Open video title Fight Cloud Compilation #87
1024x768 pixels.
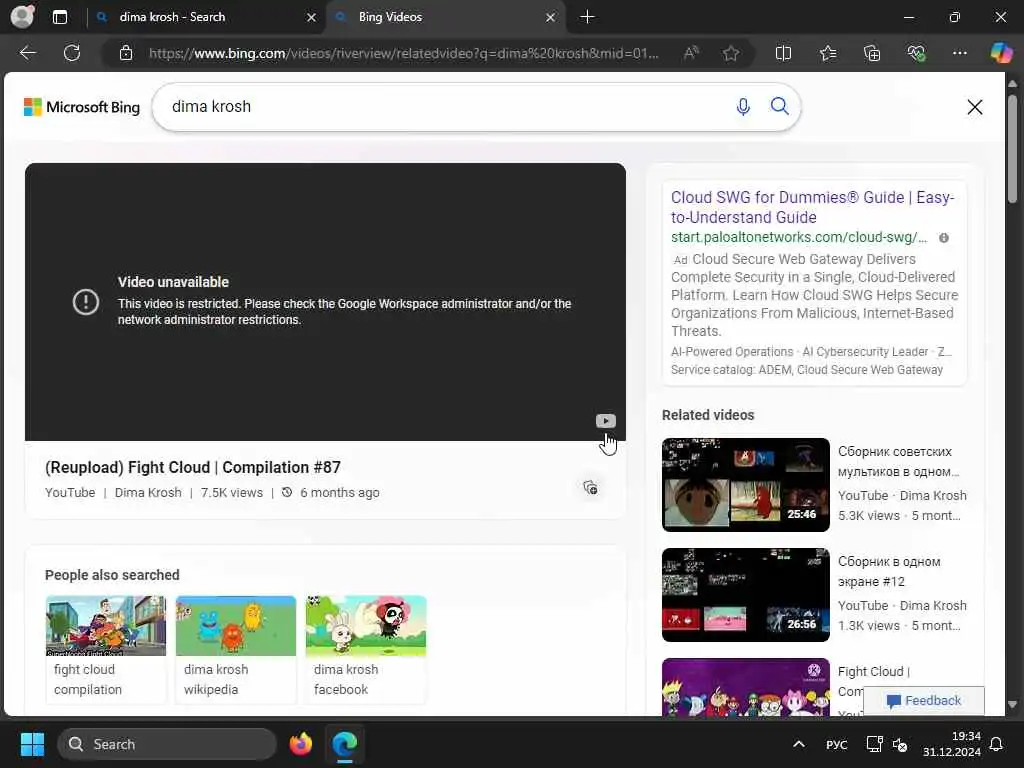pyautogui.click(x=193, y=468)
